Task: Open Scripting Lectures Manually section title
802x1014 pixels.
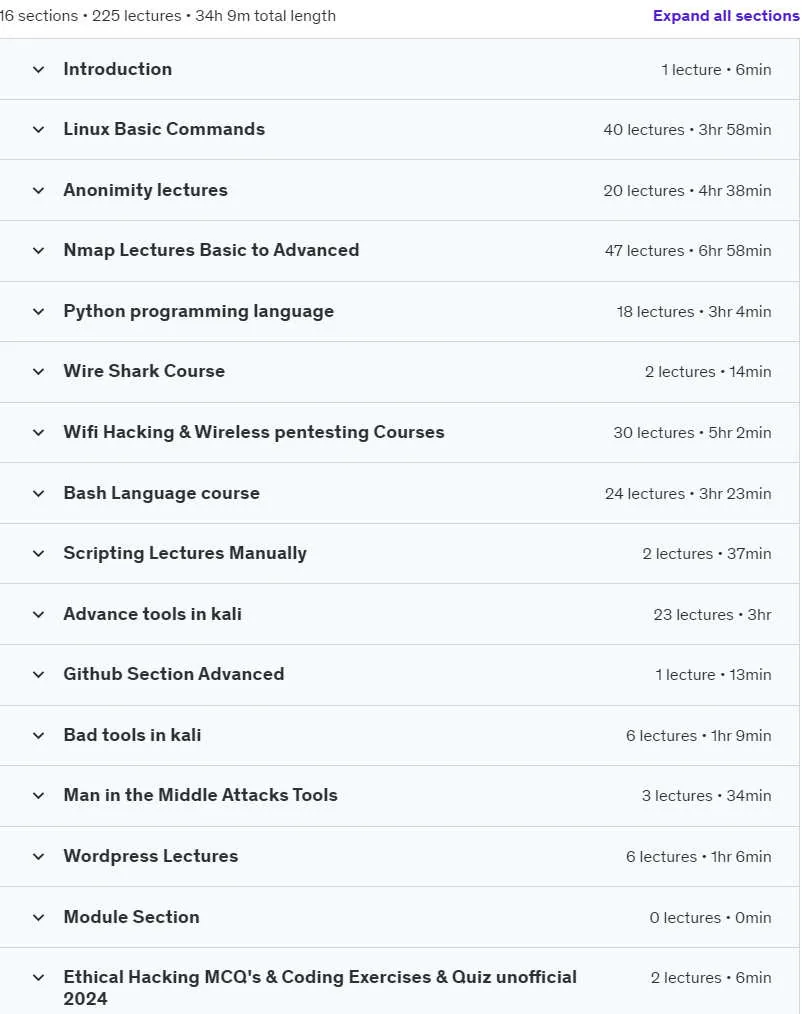Action: pos(185,554)
